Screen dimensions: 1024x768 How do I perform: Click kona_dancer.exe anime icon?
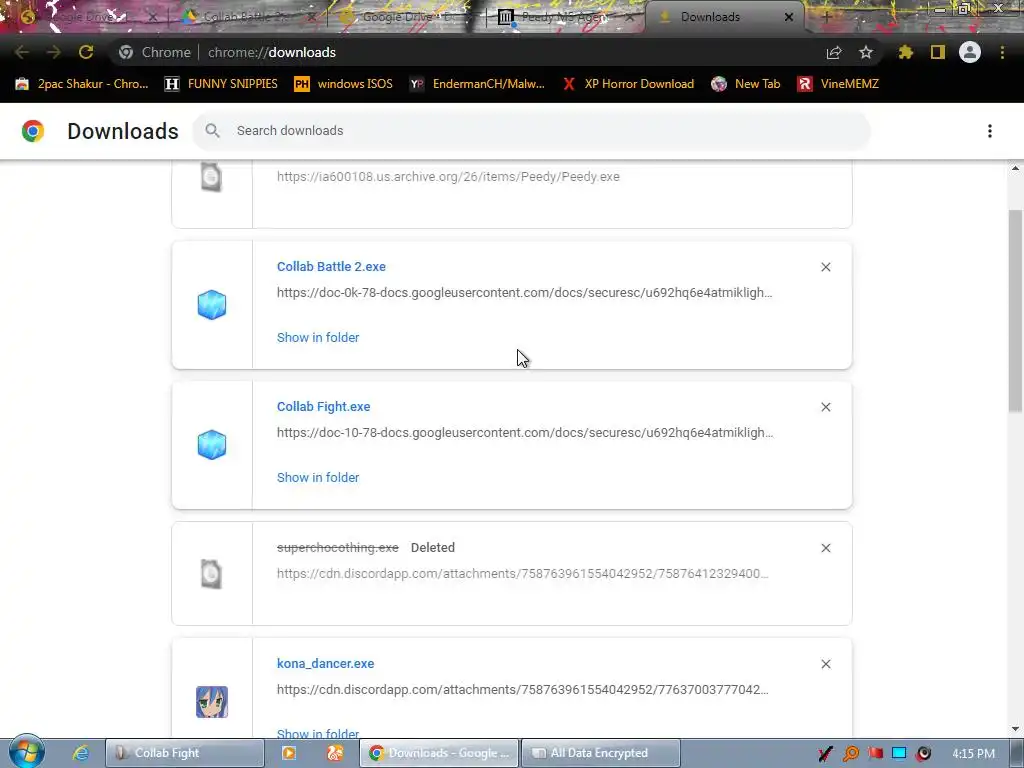click(x=212, y=702)
